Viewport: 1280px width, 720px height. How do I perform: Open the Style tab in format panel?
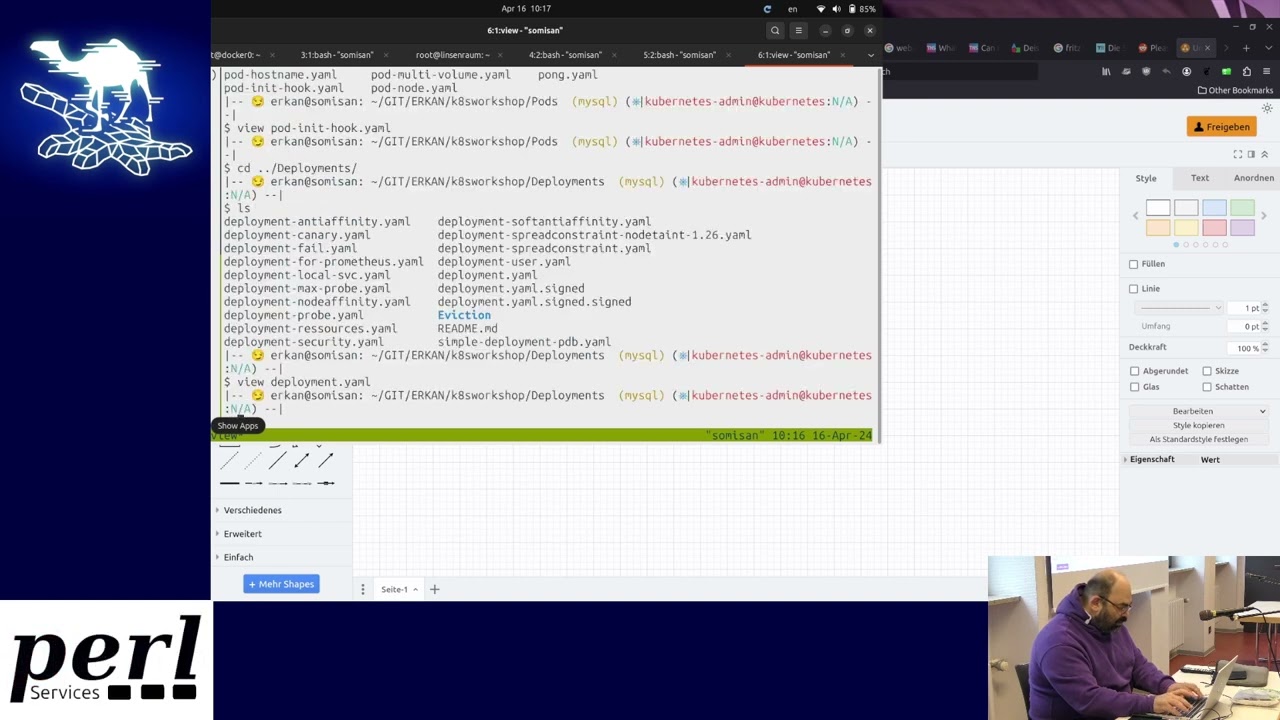point(1146,178)
